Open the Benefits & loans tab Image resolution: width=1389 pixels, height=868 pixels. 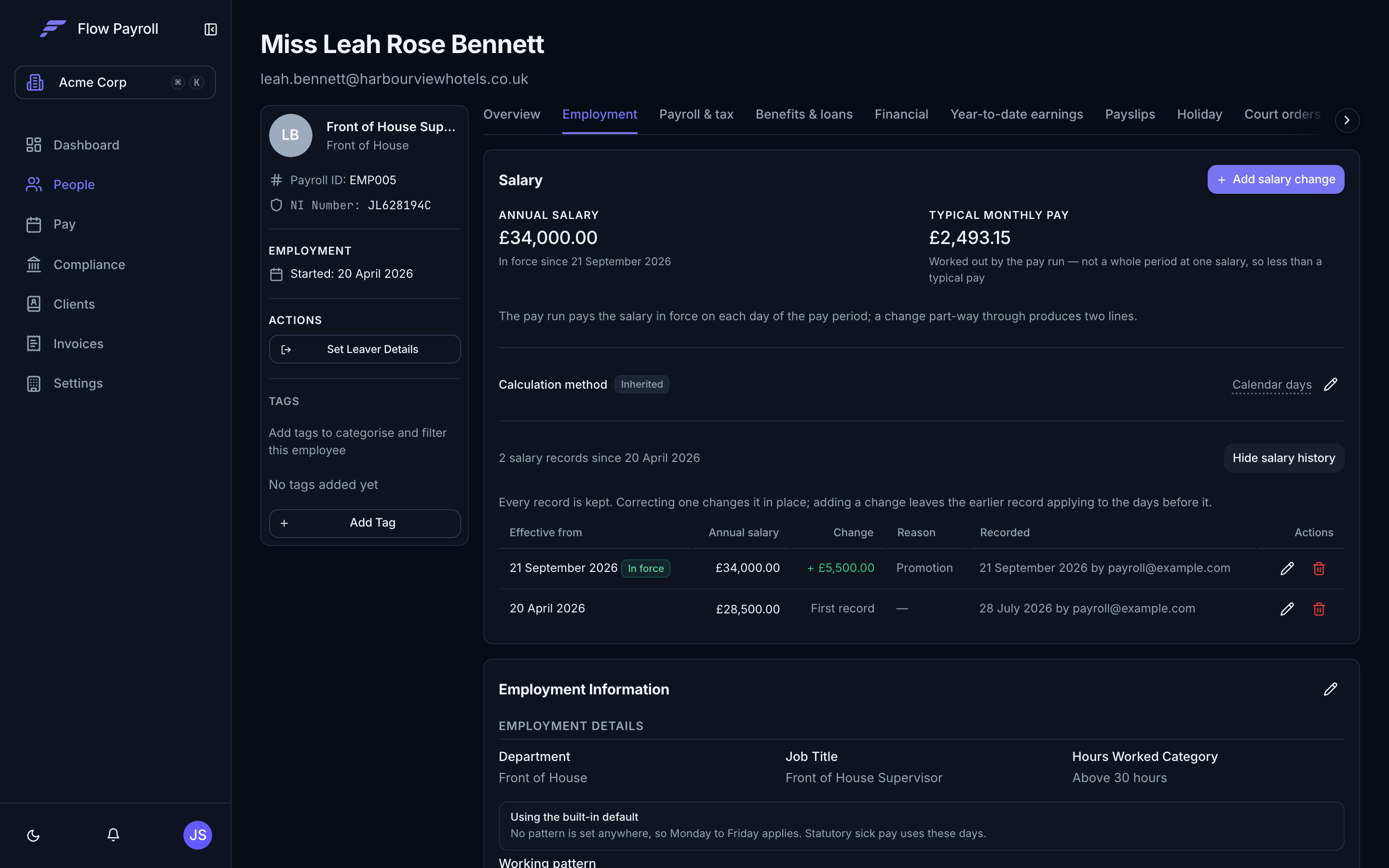[803, 114]
